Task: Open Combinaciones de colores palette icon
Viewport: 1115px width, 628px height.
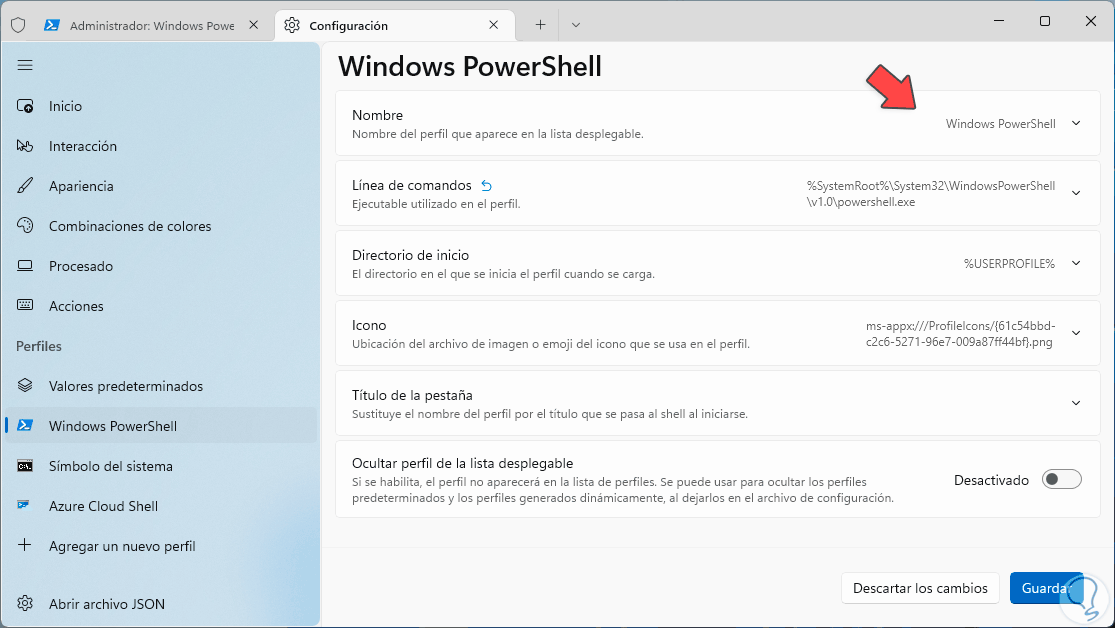Action: point(25,226)
